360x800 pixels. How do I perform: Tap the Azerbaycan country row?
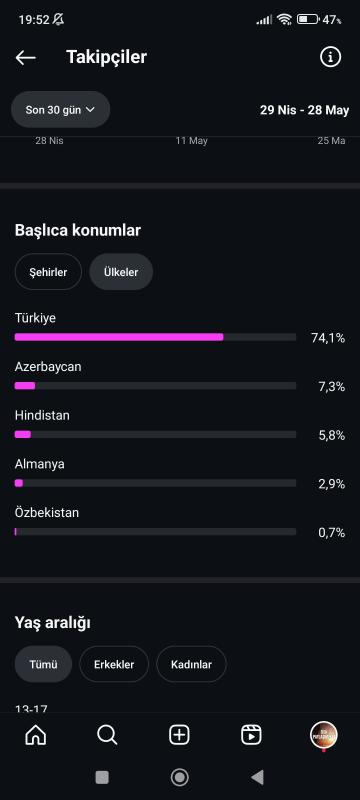[180, 377]
